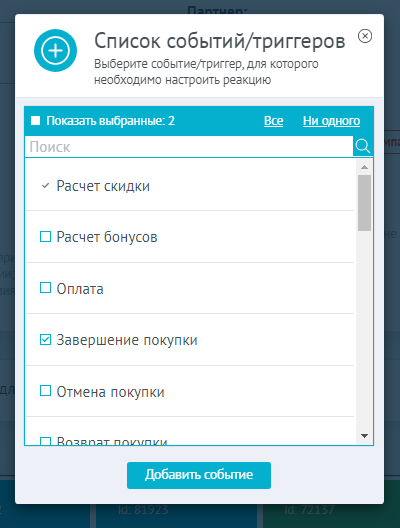
Task: Tick the Отмена покупки checkbox
Action: 45,391
